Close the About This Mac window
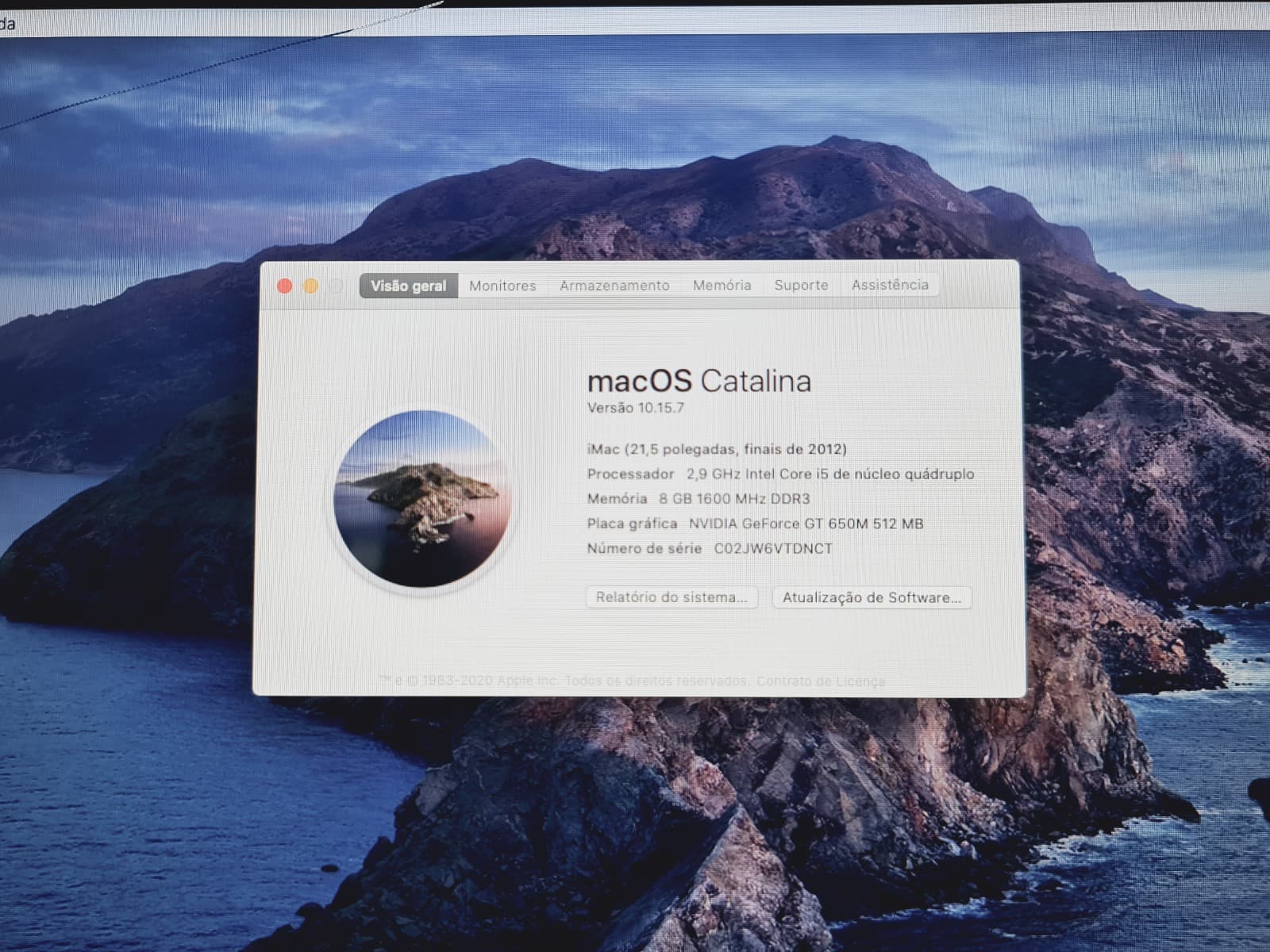Image resolution: width=1270 pixels, height=952 pixels. coord(284,286)
